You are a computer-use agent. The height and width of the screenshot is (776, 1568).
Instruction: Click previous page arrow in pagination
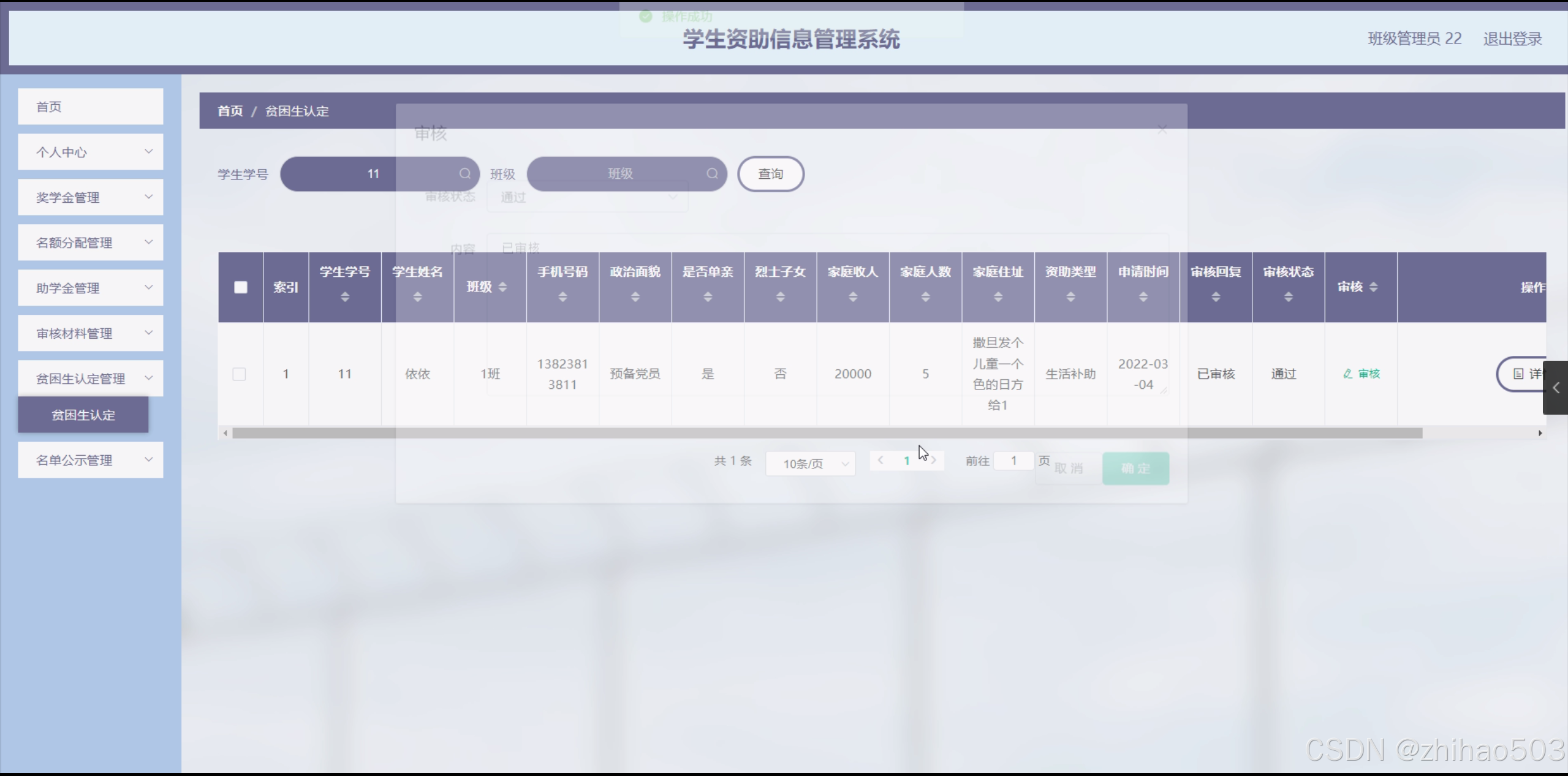[881, 461]
